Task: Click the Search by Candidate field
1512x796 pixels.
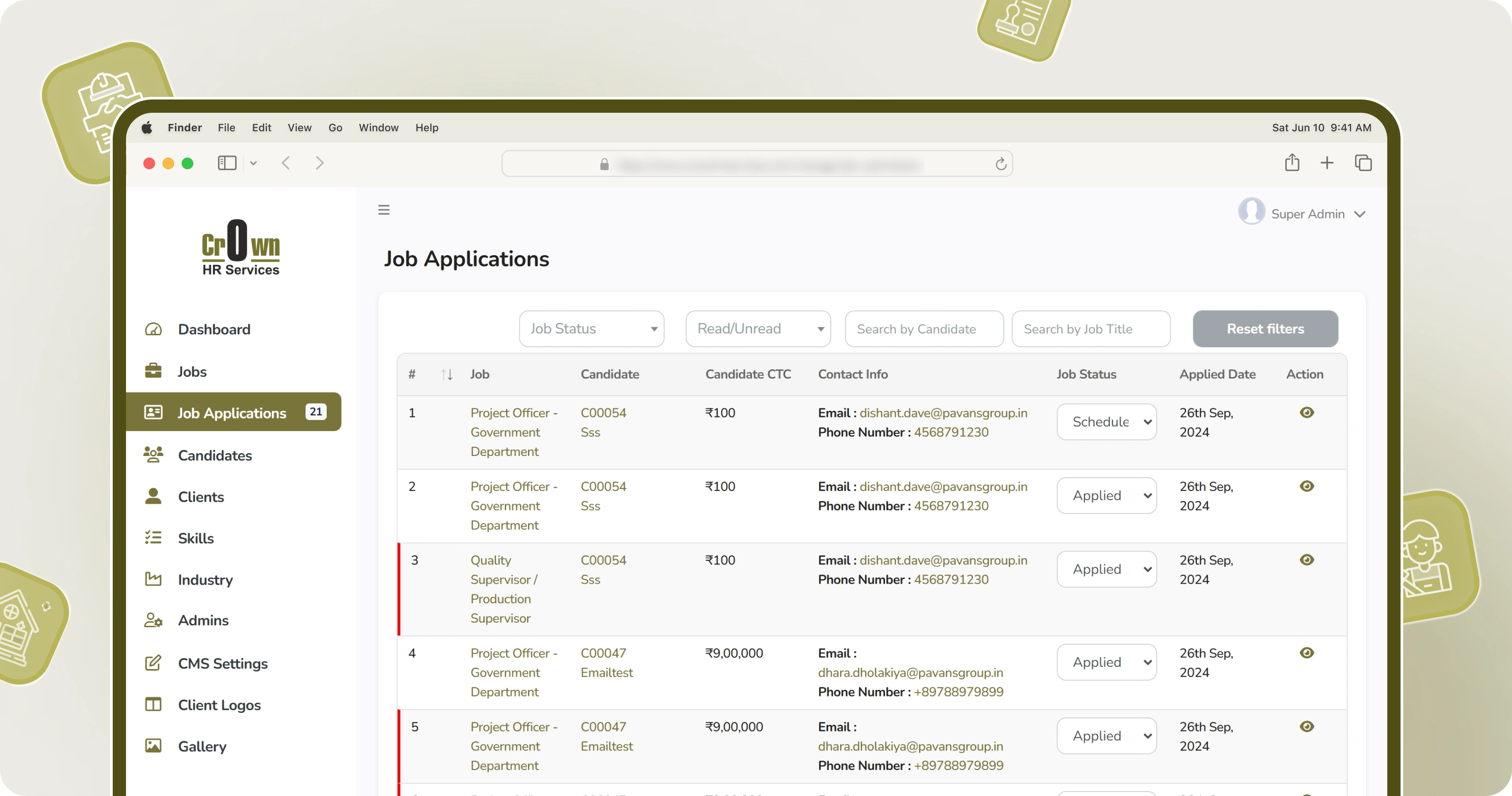Action: [x=923, y=329]
